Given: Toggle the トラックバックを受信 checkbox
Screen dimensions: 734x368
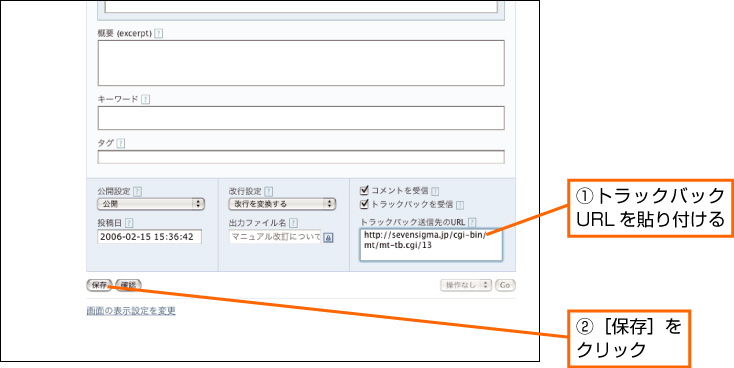Looking at the screenshot, I should [x=364, y=204].
